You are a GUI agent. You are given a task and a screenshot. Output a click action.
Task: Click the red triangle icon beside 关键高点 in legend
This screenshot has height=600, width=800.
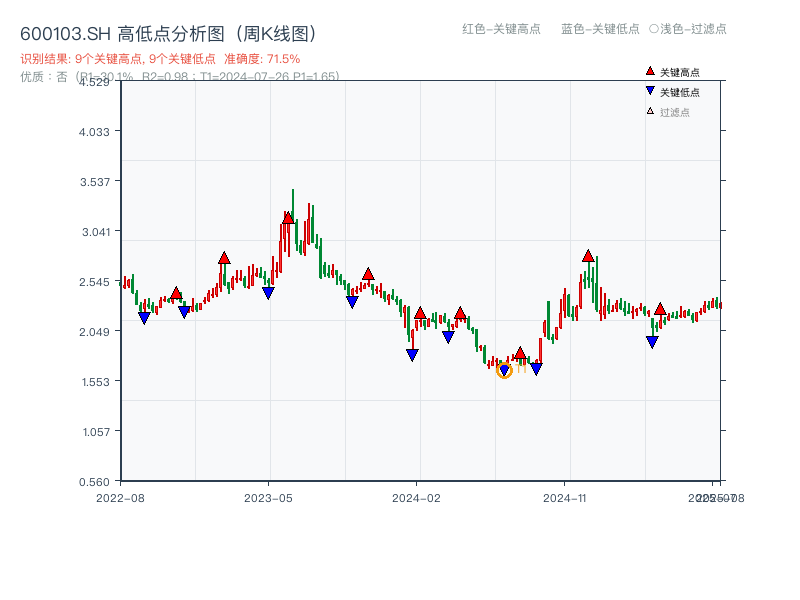coord(648,70)
